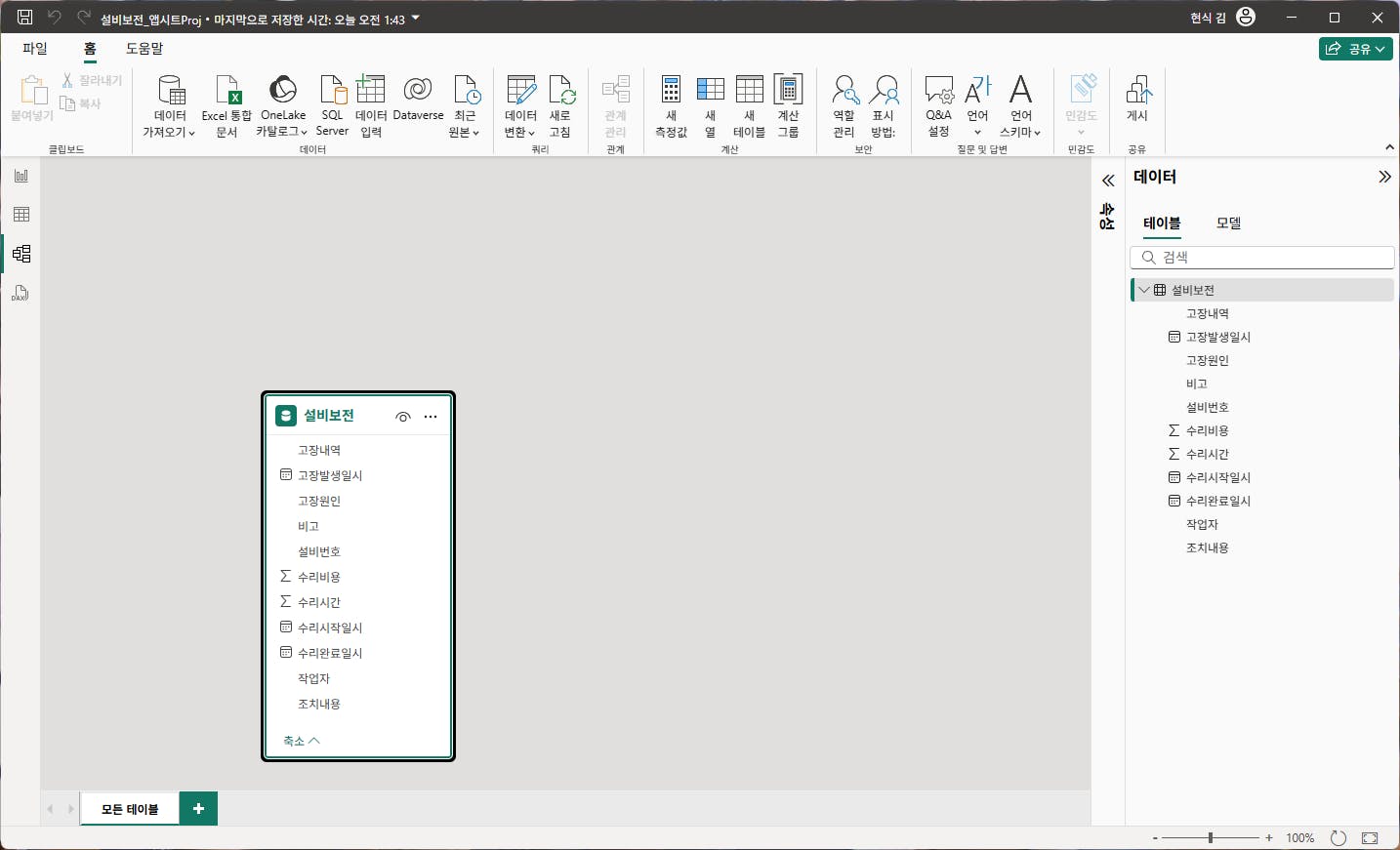Click the Undo arrow in title bar

[x=55, y=18]
